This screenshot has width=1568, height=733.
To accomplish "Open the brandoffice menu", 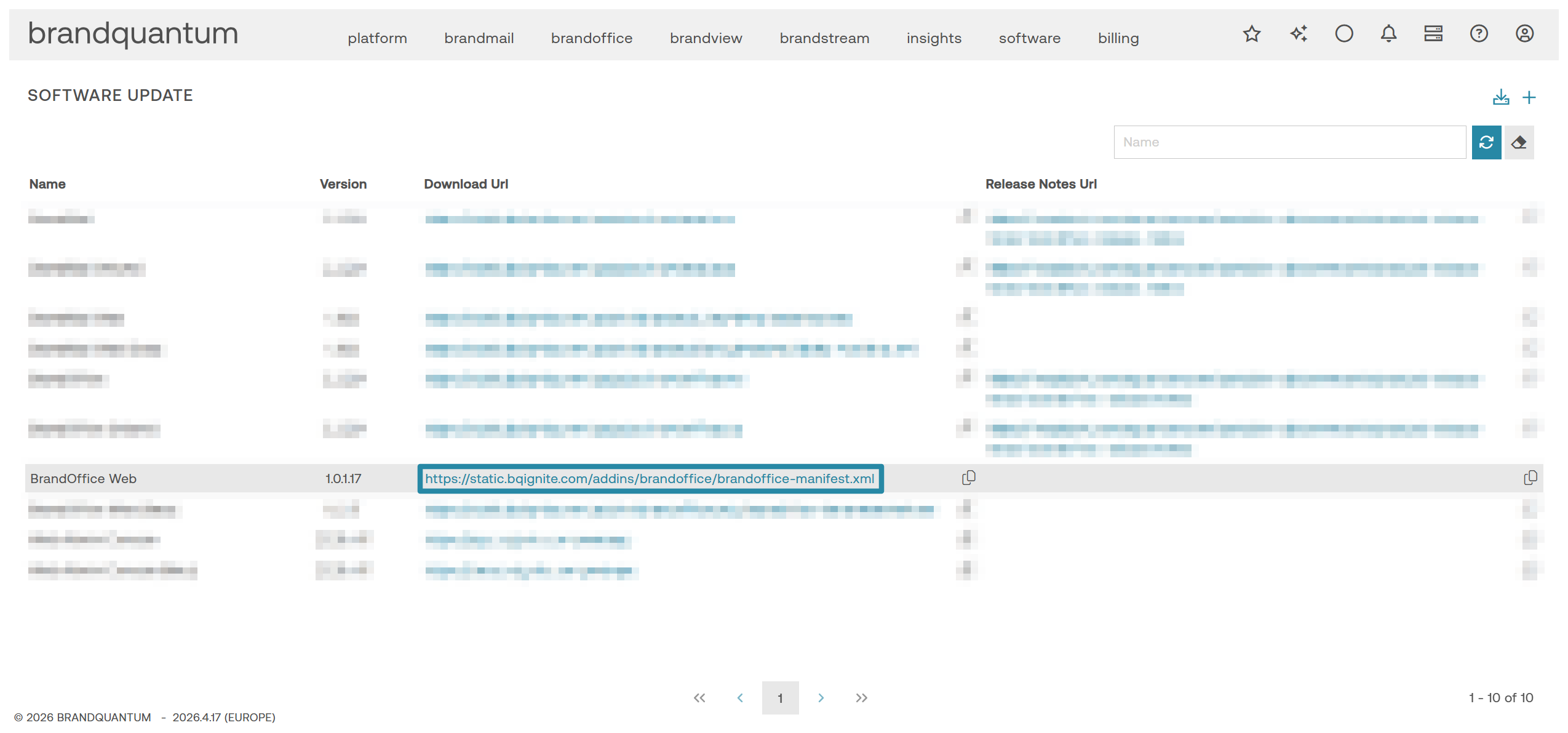I will click(x=591, y=38).
